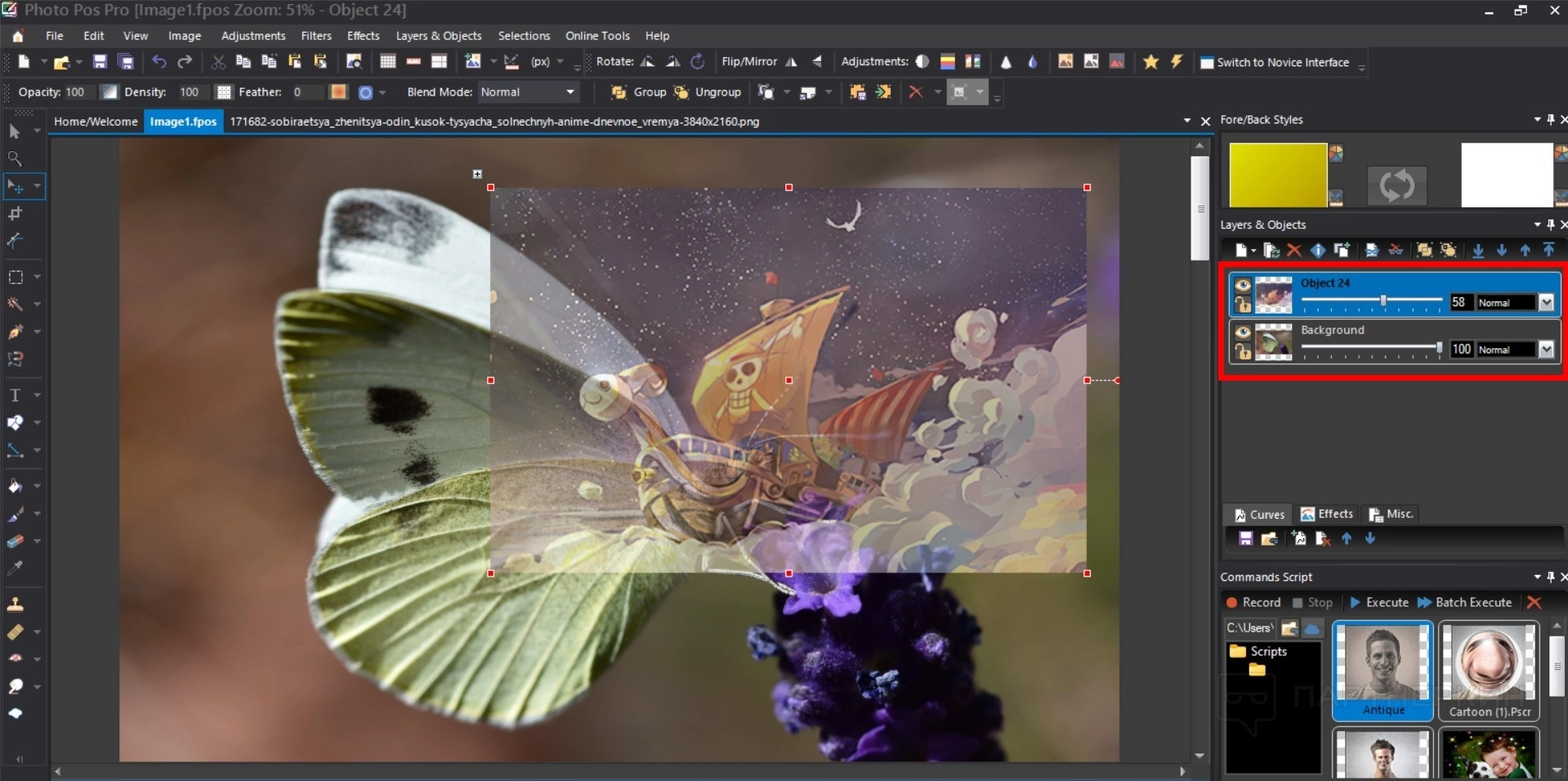Open the Filters menu

pyautogui.click(x=315, y=36)
